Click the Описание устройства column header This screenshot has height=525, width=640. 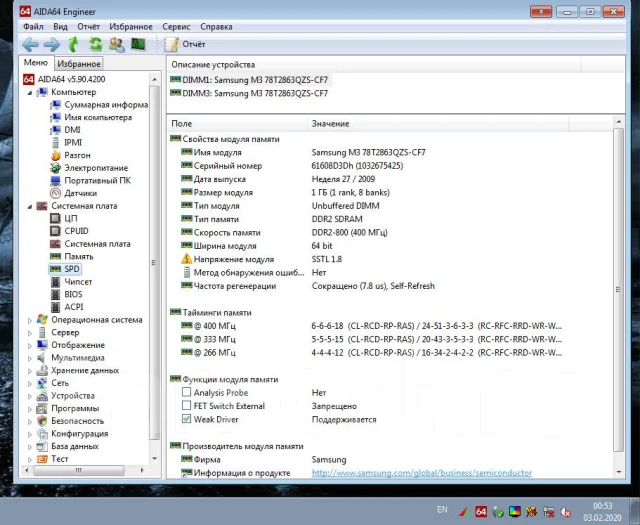374,65
